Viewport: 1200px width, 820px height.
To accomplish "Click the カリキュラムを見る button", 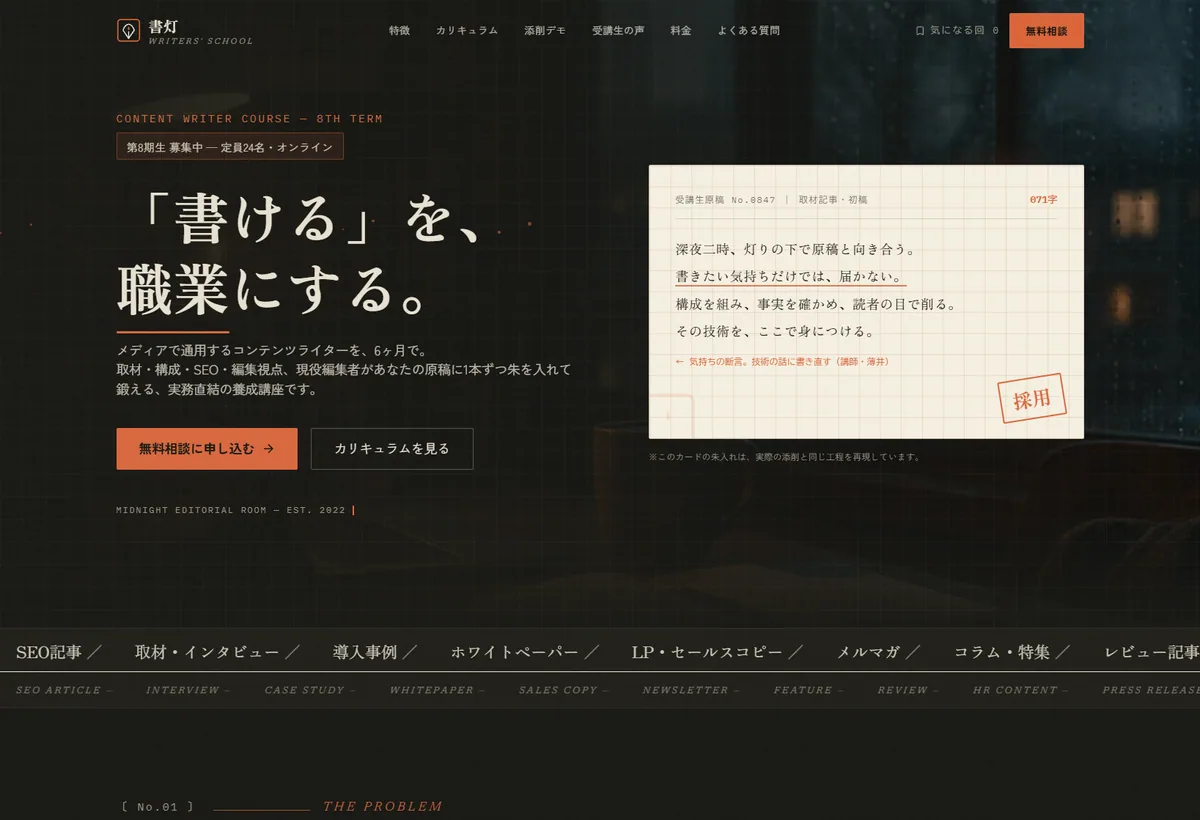I will [x=392, y=449].
